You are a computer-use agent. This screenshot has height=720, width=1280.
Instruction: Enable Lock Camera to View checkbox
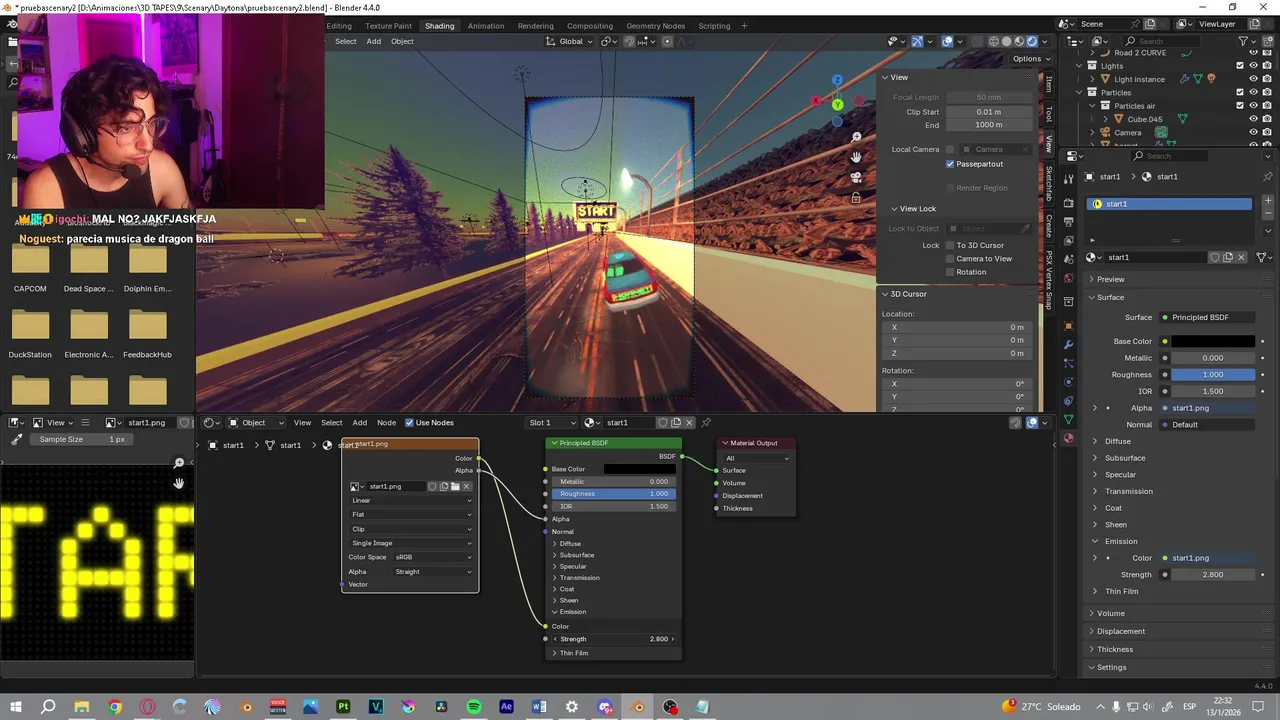point(950,258)
